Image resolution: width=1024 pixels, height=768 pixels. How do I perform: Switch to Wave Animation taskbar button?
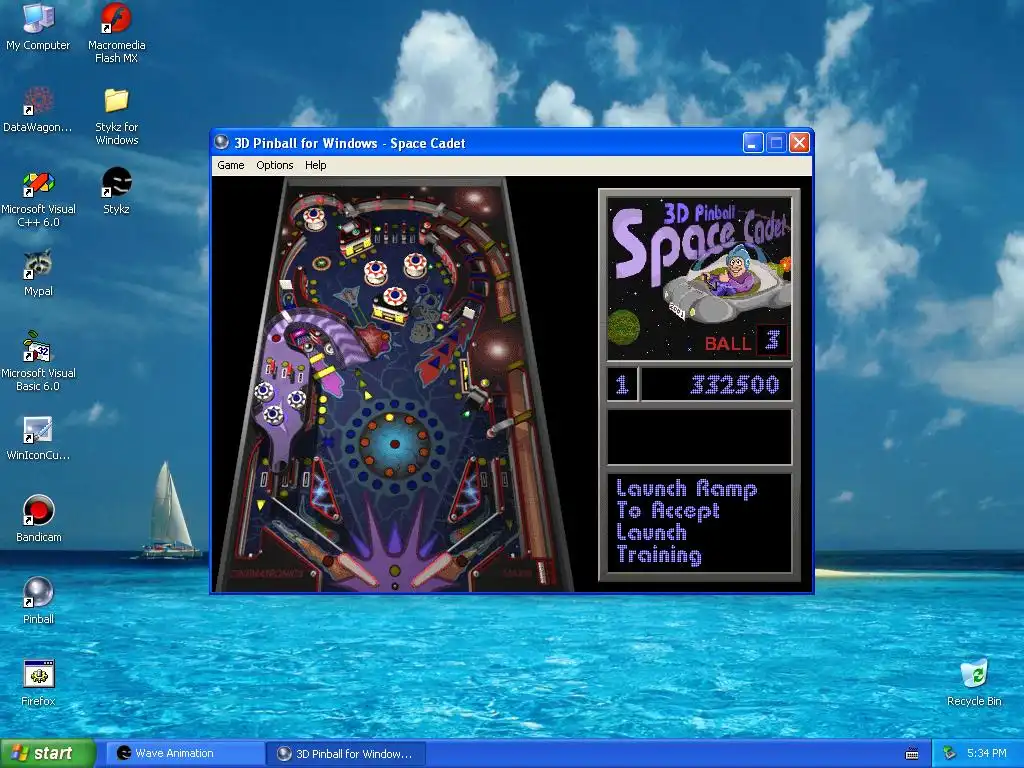(x=185, y=754)
